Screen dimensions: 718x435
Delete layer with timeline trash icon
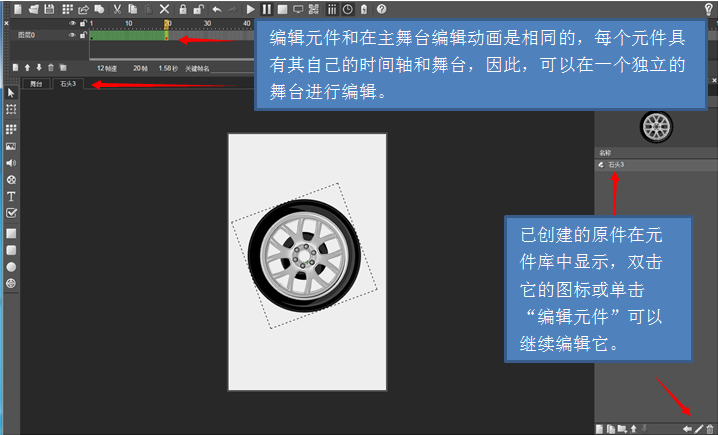pyautogui.click(x=51, y=68)
